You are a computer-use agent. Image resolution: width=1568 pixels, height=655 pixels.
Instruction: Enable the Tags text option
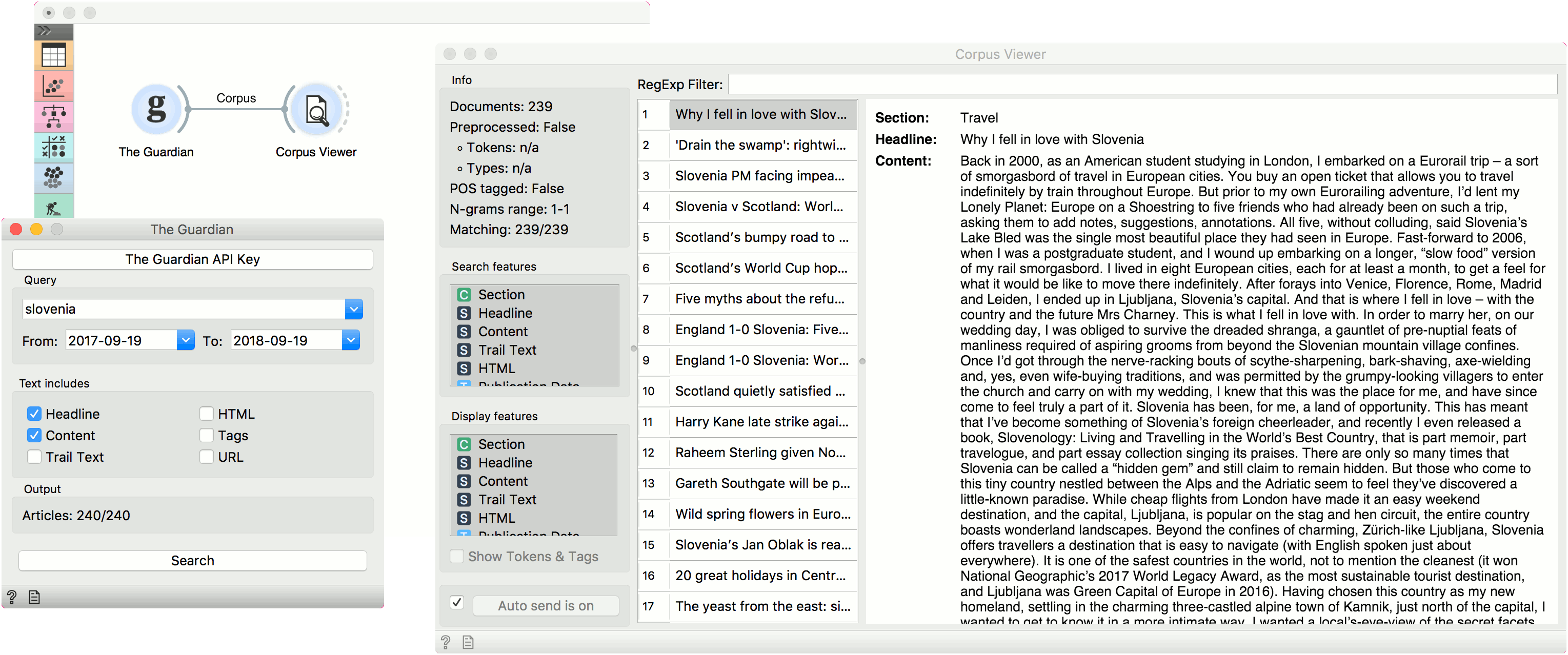click(x=207, y=436)
